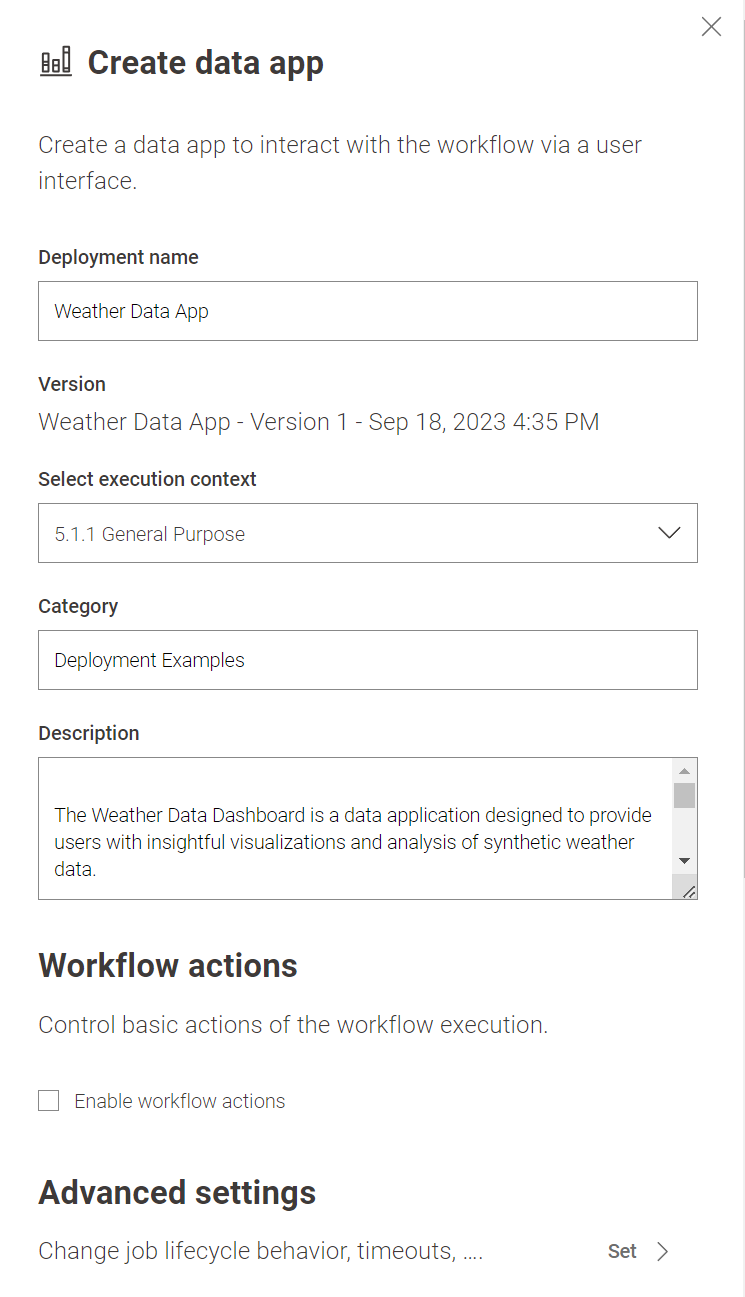The height and width of the screenshot is (1297, 745).
Task: Click the "Enable workflow actions" label text
Action: pyautogui.click(x=180, y=1101)
